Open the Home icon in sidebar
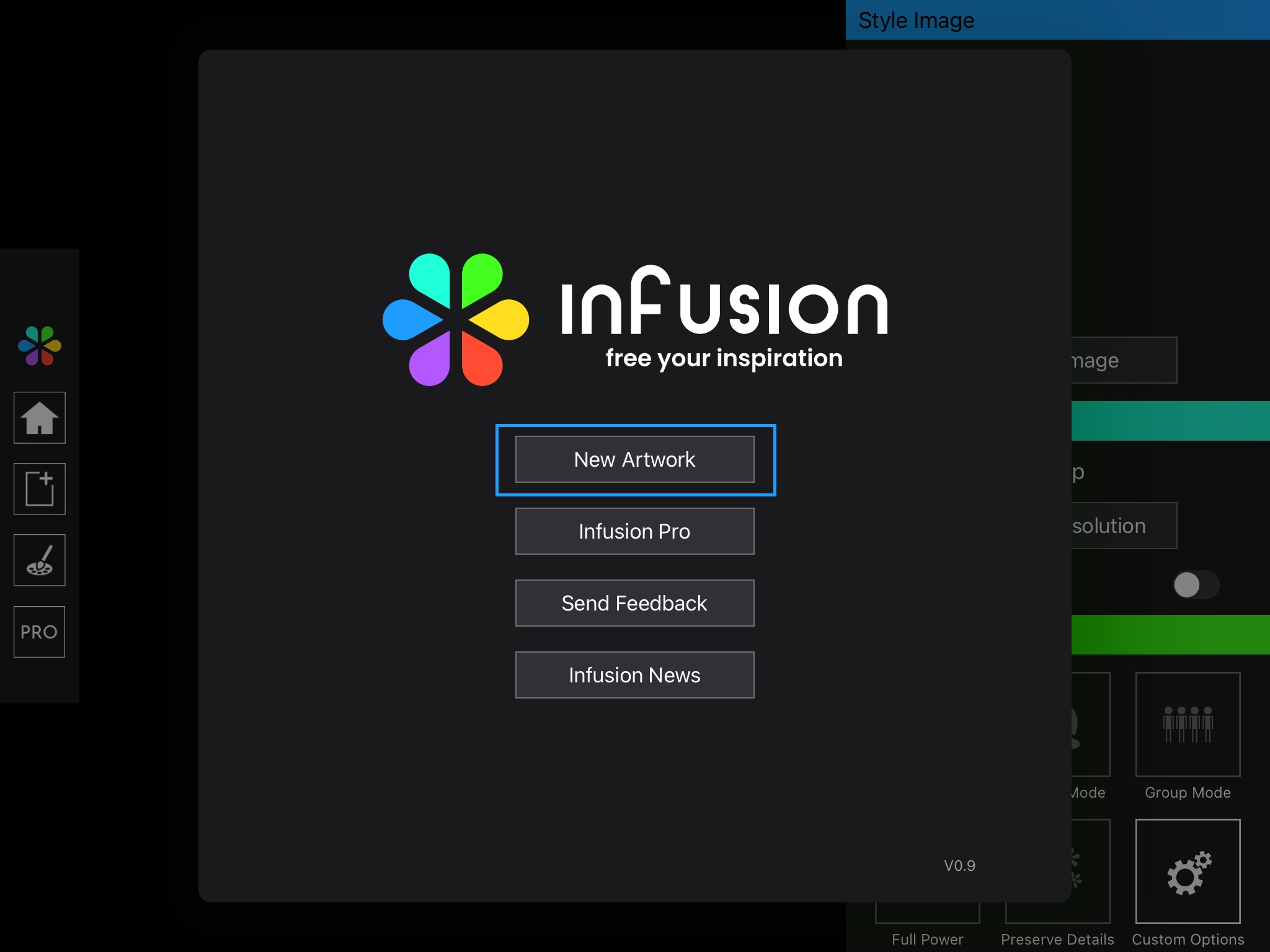 [x=40, y=418]
